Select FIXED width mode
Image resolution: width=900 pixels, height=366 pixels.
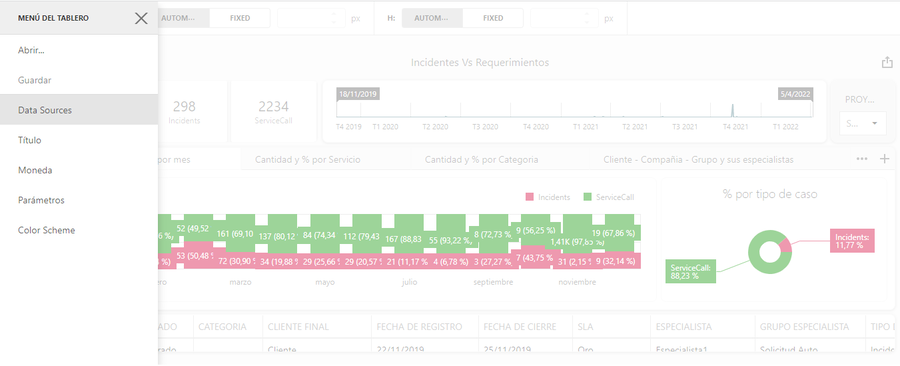240,18
